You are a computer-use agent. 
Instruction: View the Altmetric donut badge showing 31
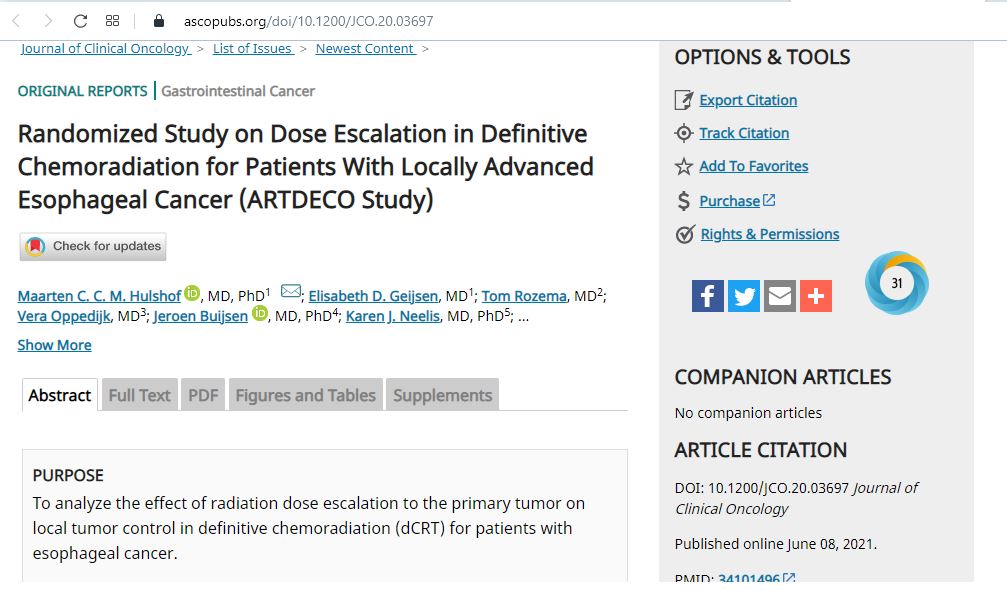896,283
